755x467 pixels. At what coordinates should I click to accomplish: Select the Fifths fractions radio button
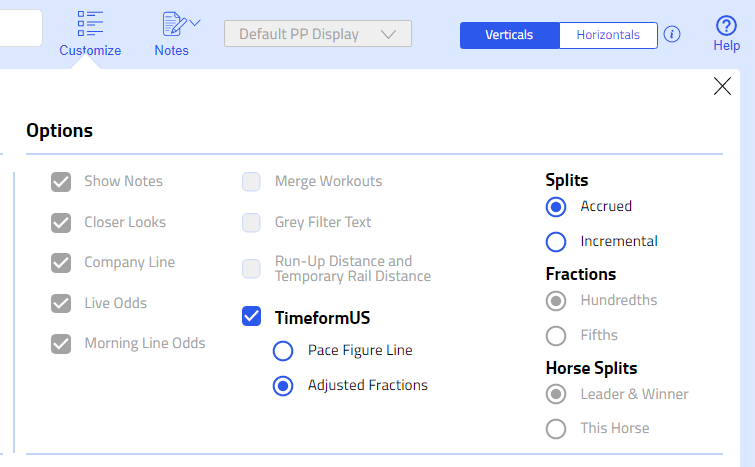point(556,335)
